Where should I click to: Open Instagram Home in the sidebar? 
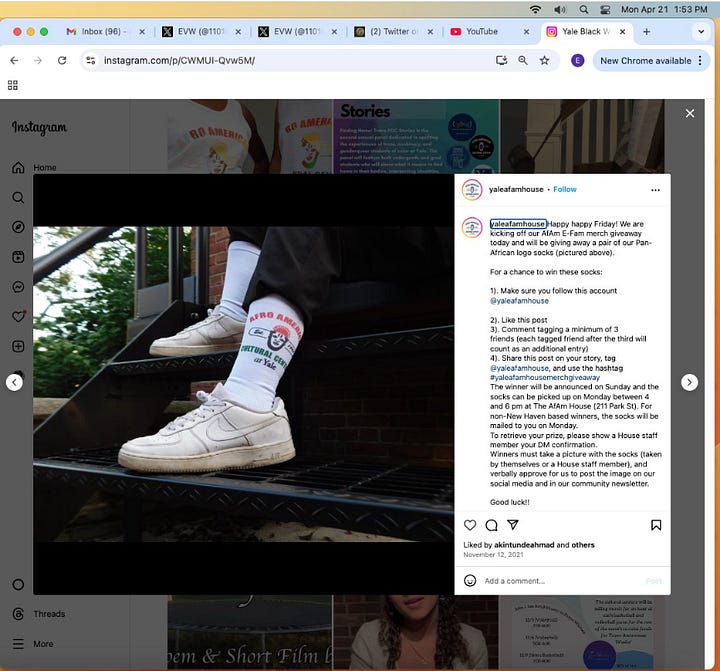point(34,168)
